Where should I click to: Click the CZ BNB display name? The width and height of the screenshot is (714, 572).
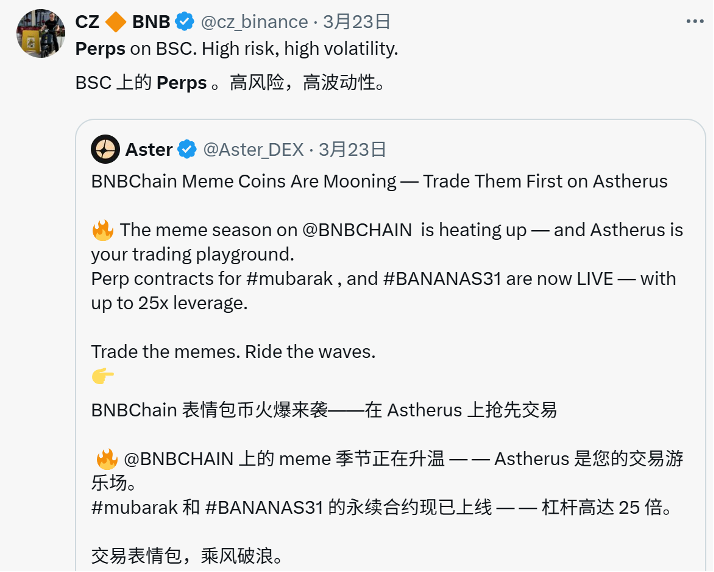tap(123, 22)
